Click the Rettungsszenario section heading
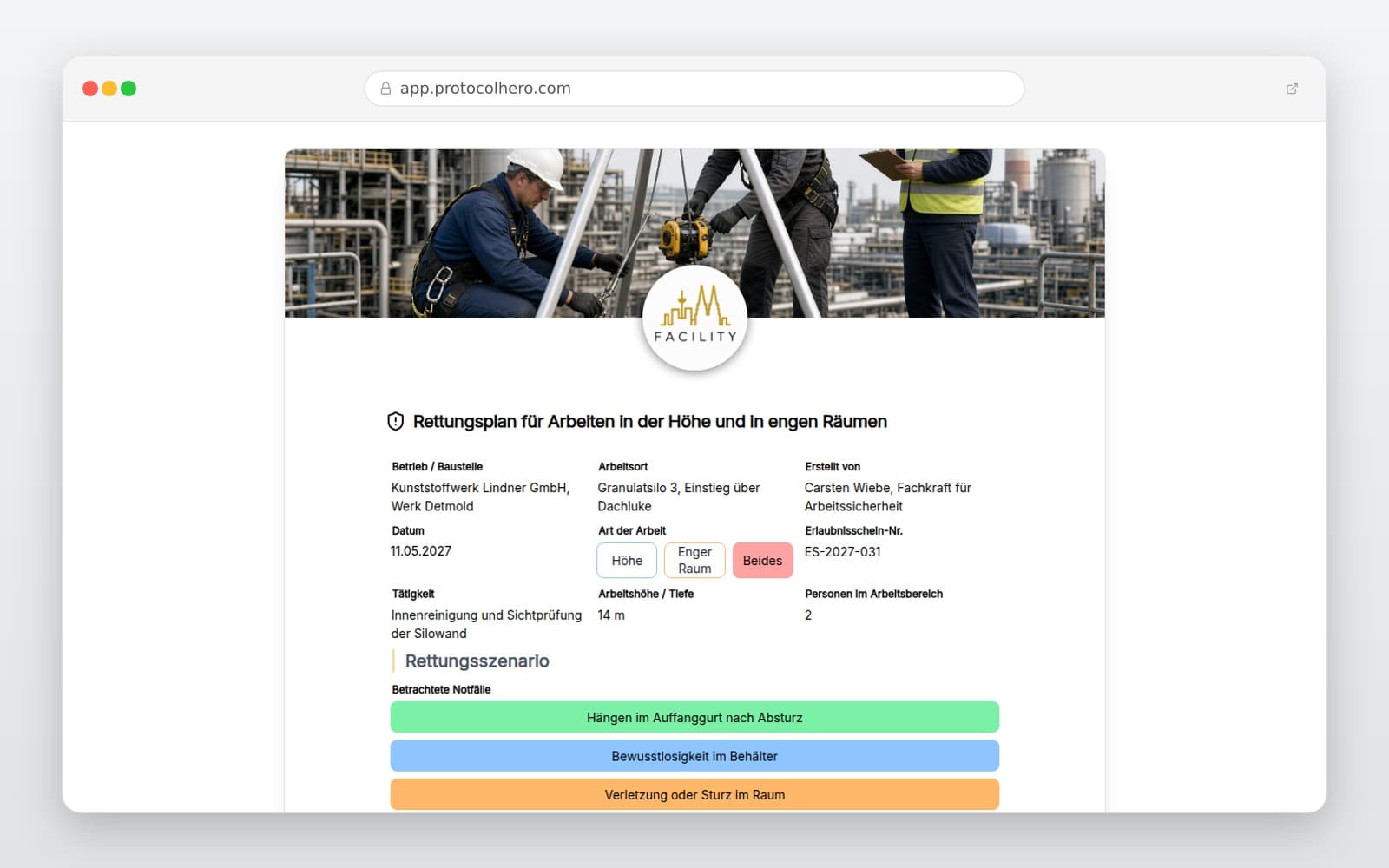Viewport: 1389px width, 868px height. [x=477, y=661]
